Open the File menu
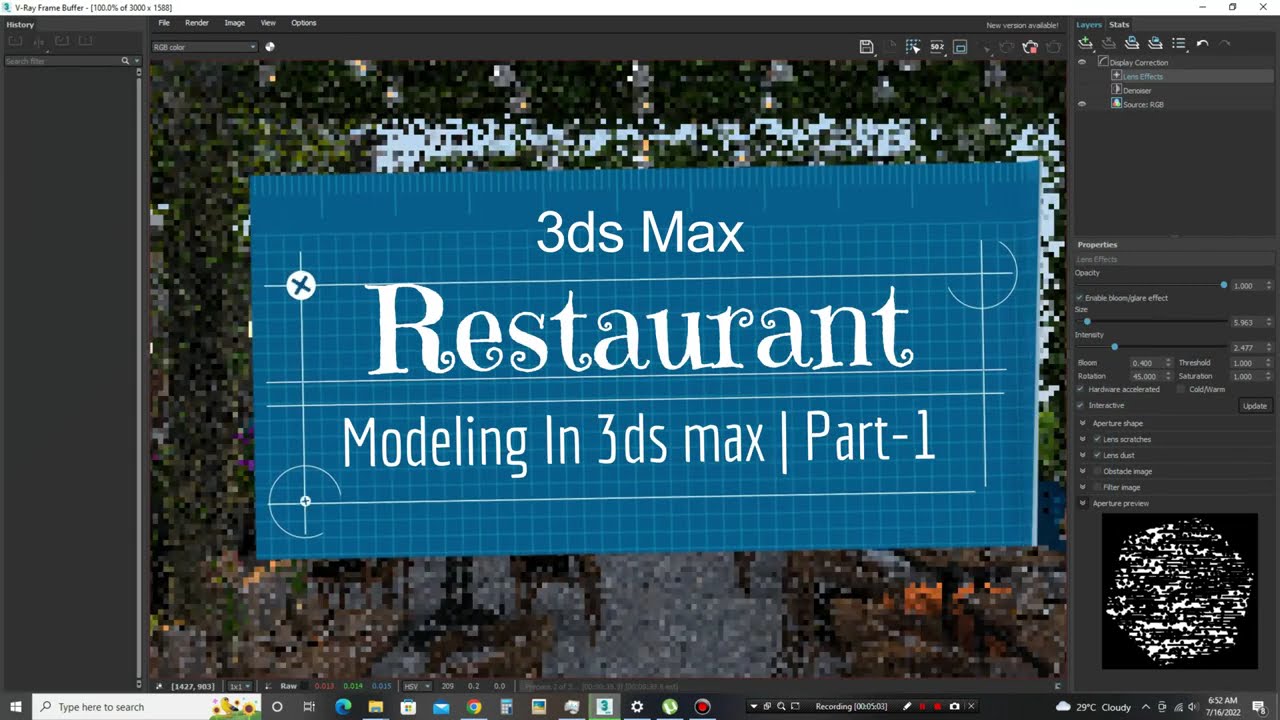 click(x=164, y=22)
